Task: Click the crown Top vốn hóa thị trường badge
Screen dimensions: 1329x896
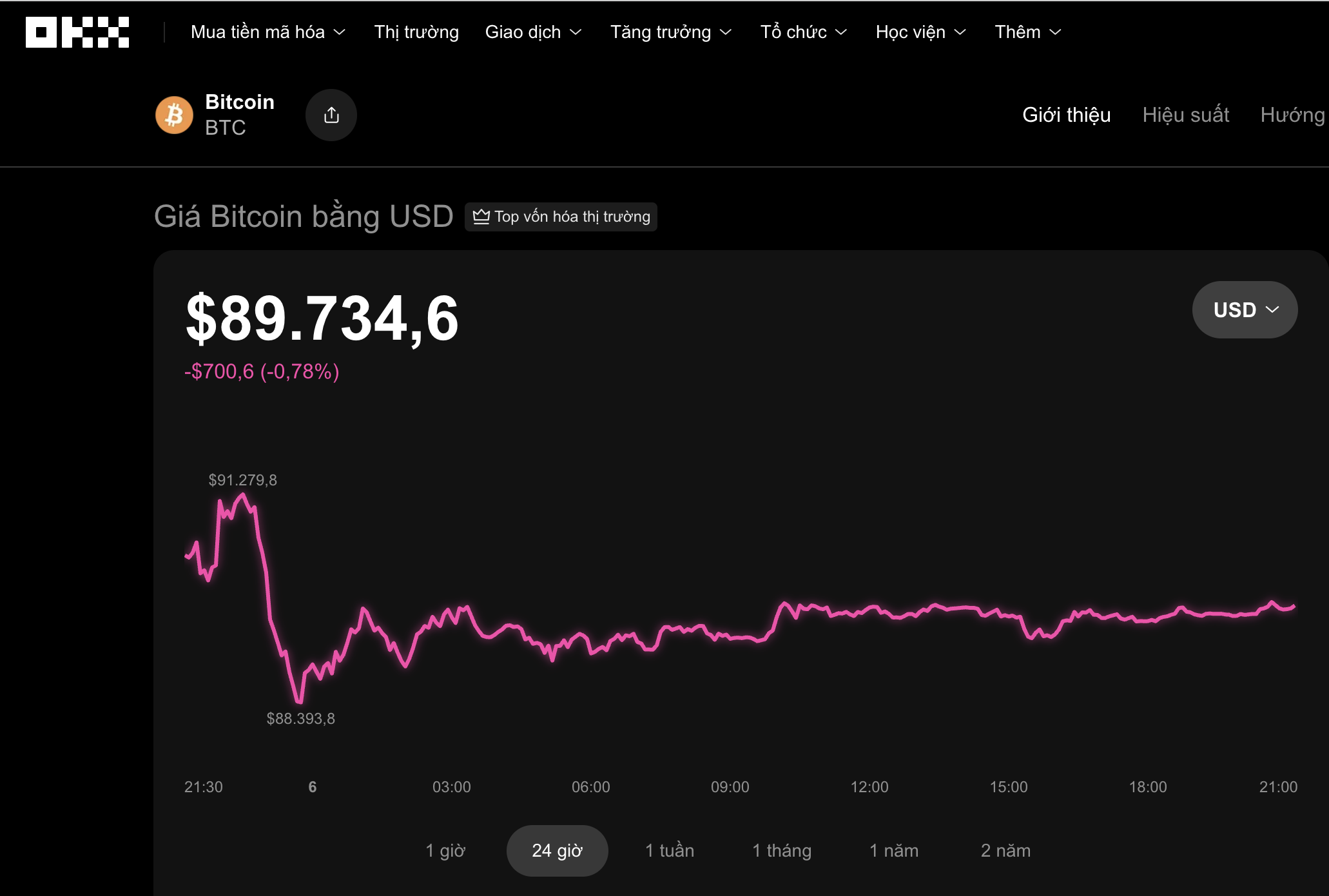Action: 561,217
